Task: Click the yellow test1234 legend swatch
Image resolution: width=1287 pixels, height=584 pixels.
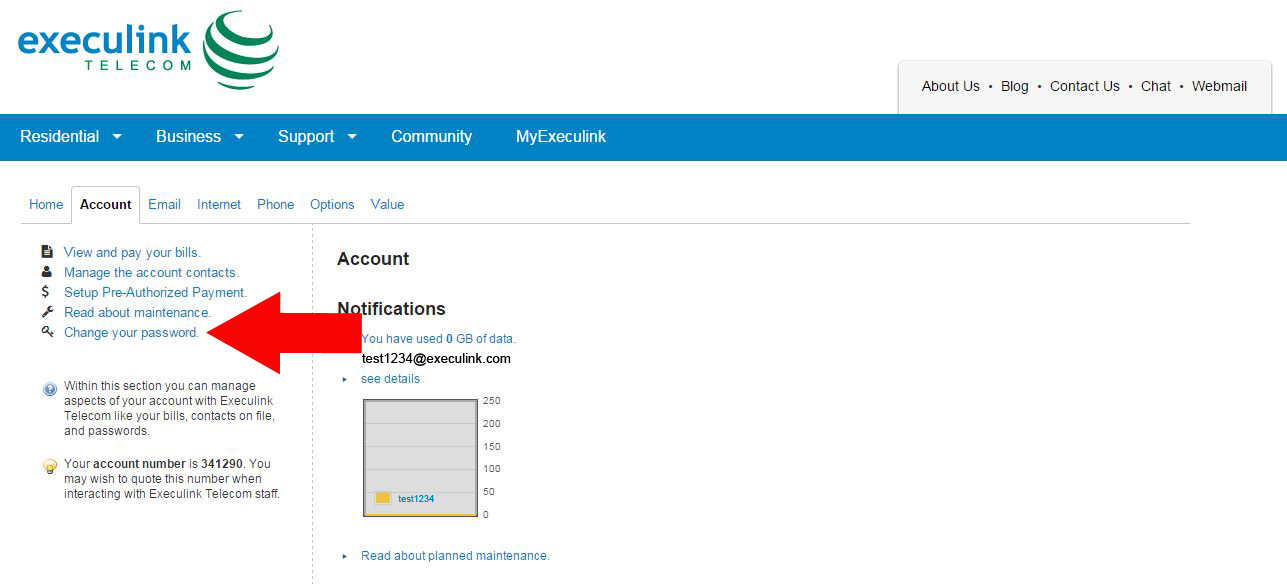Action: click(383, 498)
